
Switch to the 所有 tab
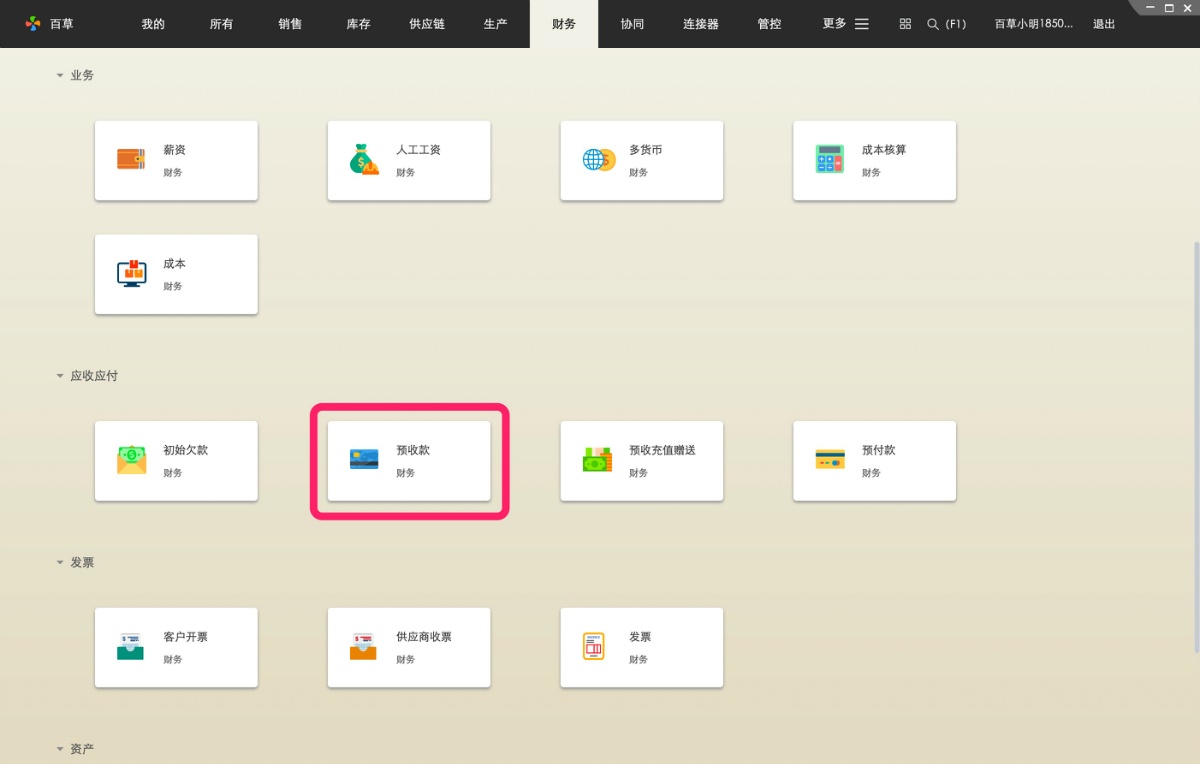point(221,24)
